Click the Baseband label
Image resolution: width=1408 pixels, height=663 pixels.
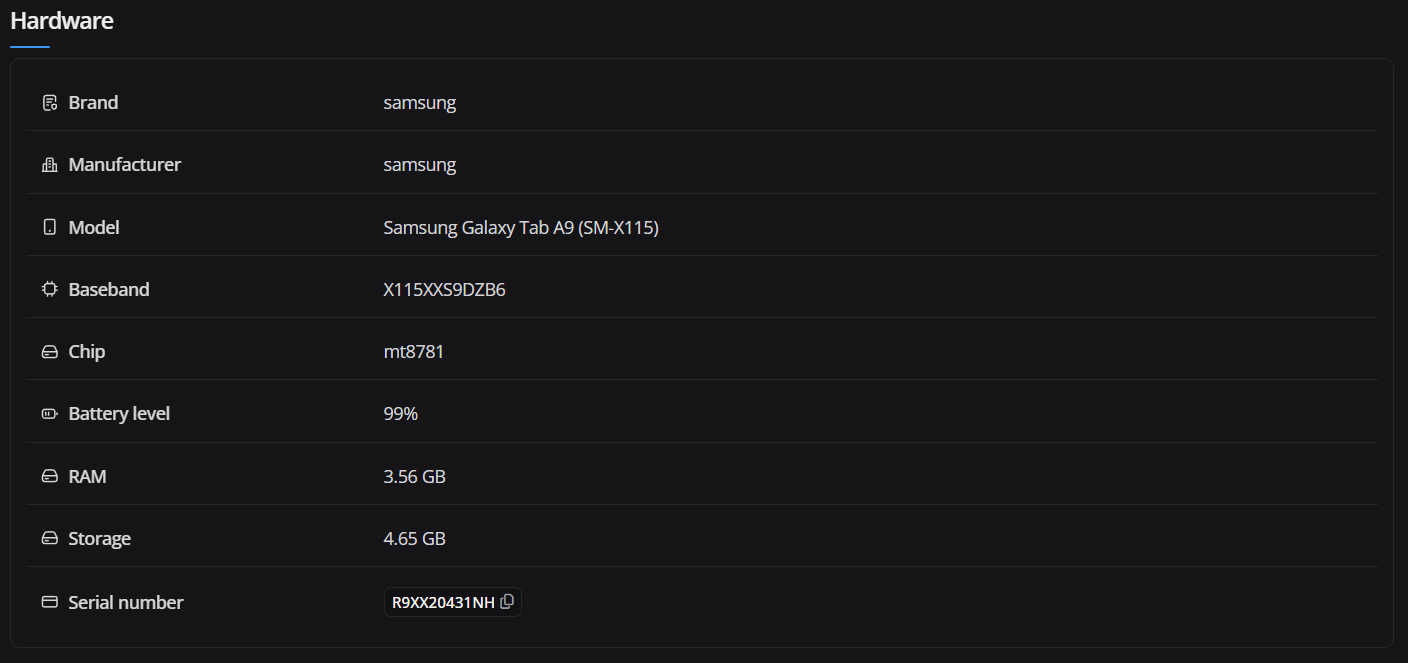click(109, 290)
